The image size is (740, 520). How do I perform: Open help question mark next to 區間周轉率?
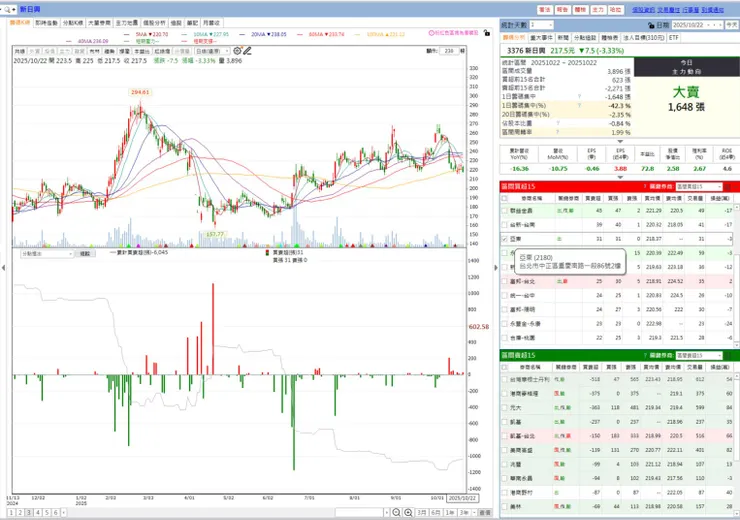[x=557, y=132]
